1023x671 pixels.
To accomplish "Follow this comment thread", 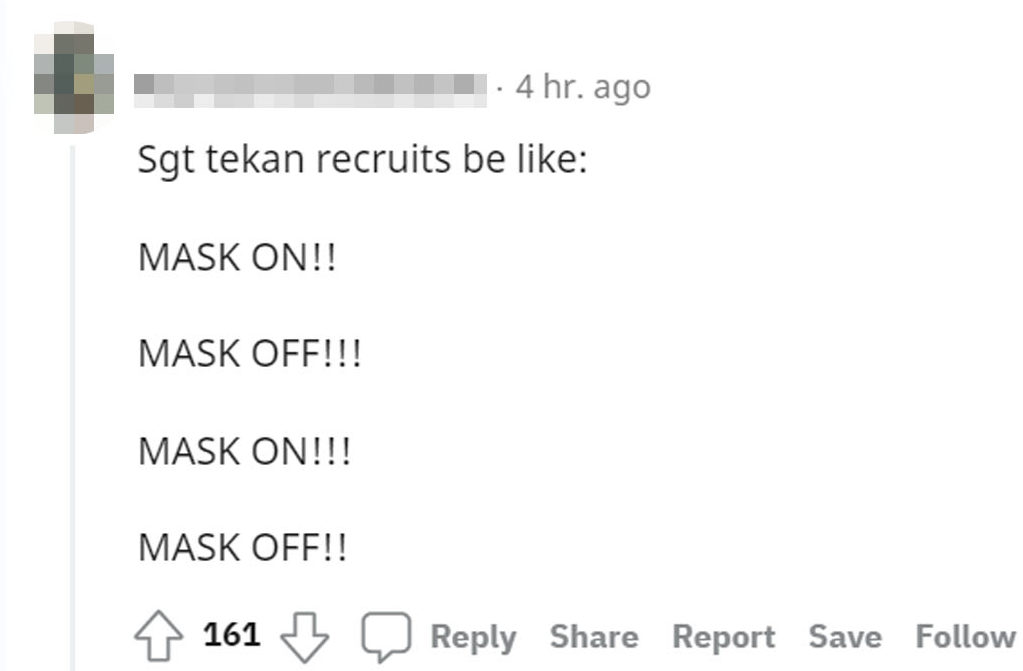I will pyautogui.click(x=965, y=637).
